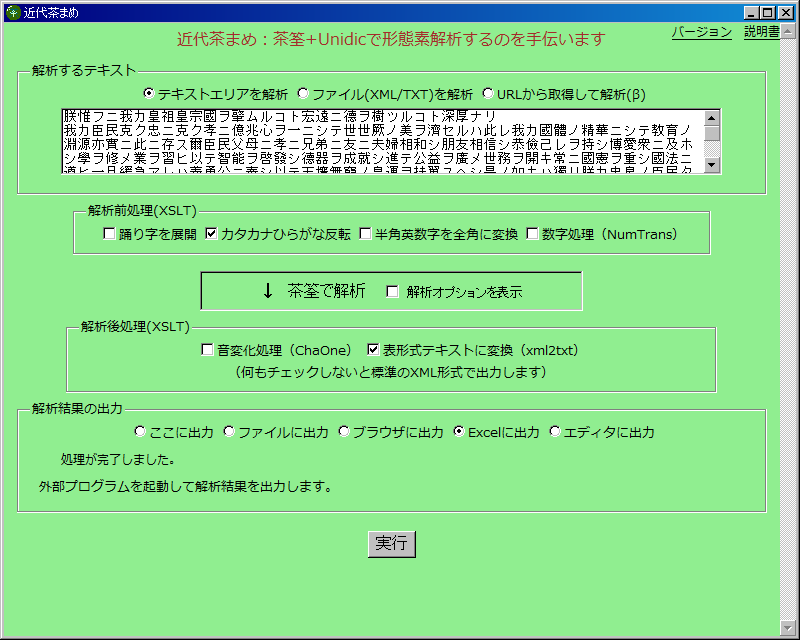Select エディタに出力 output option
800x640 pixels.
(x=555, y=432)
